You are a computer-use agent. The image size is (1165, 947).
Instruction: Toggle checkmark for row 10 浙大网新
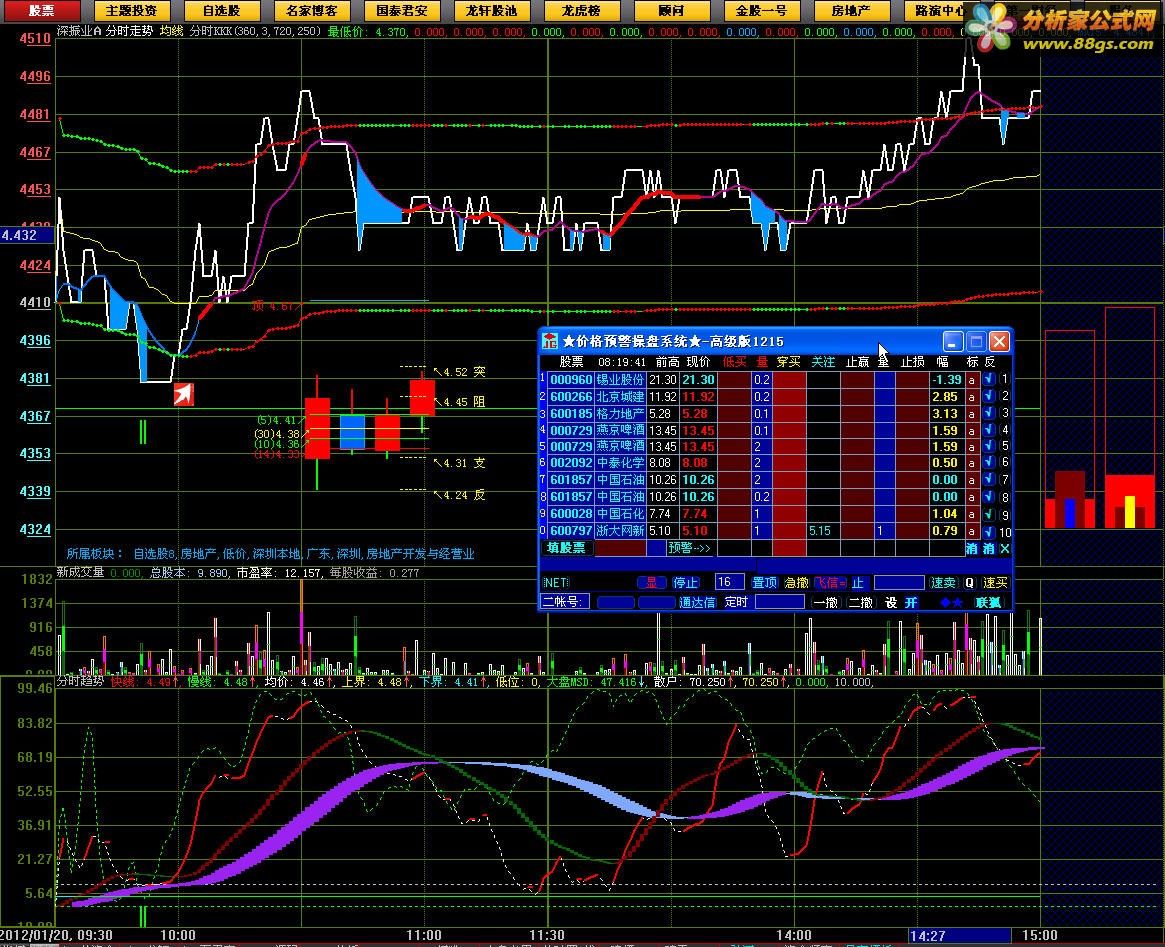[x=989, y=531]
